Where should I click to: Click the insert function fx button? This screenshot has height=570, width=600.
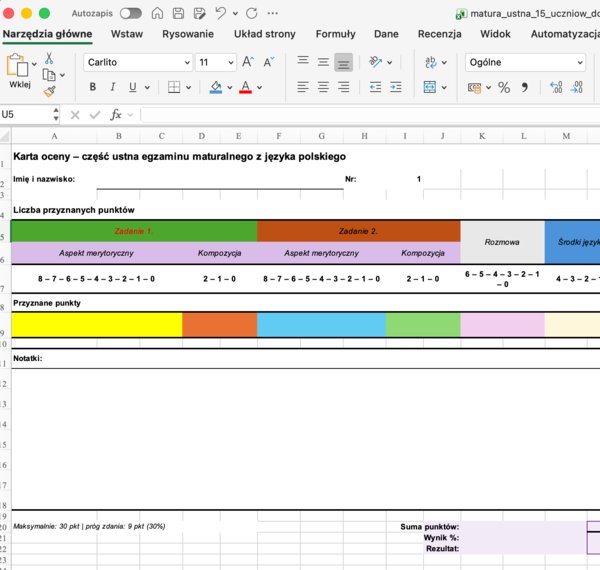pos(116,114)
